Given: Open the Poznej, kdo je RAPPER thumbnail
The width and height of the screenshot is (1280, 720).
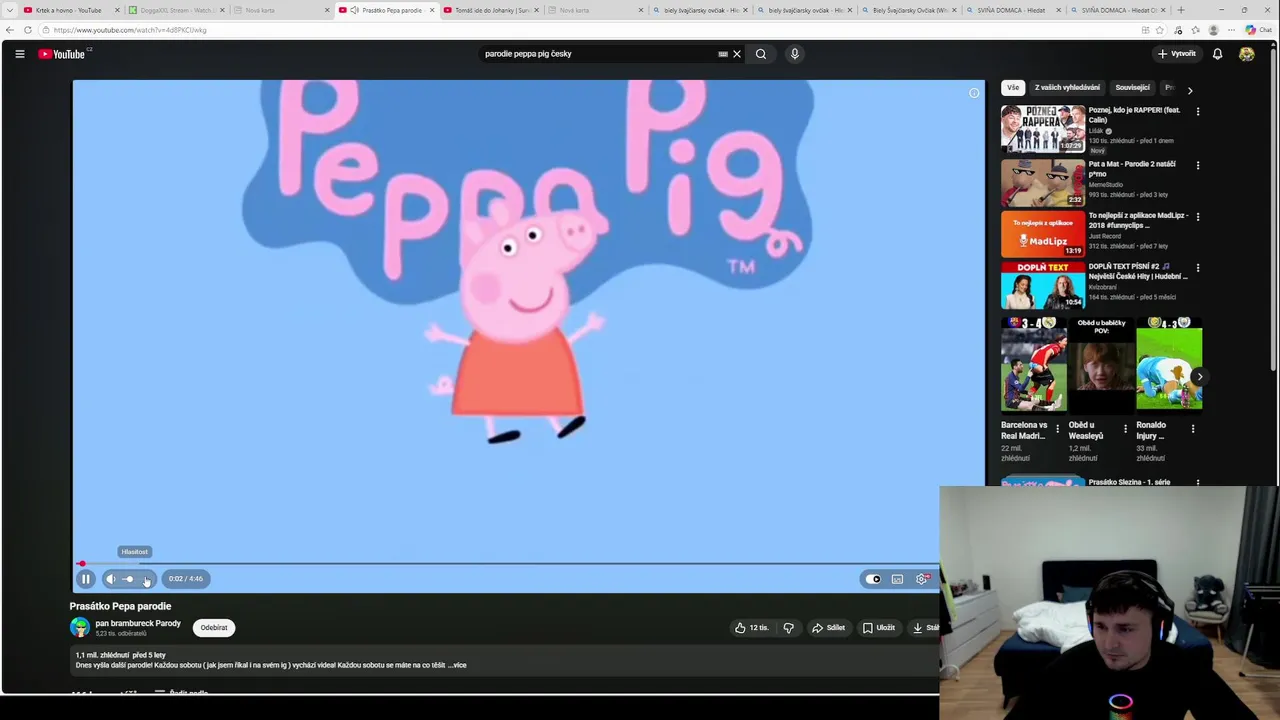Looking at the screenshot, I should [1043, 128].
